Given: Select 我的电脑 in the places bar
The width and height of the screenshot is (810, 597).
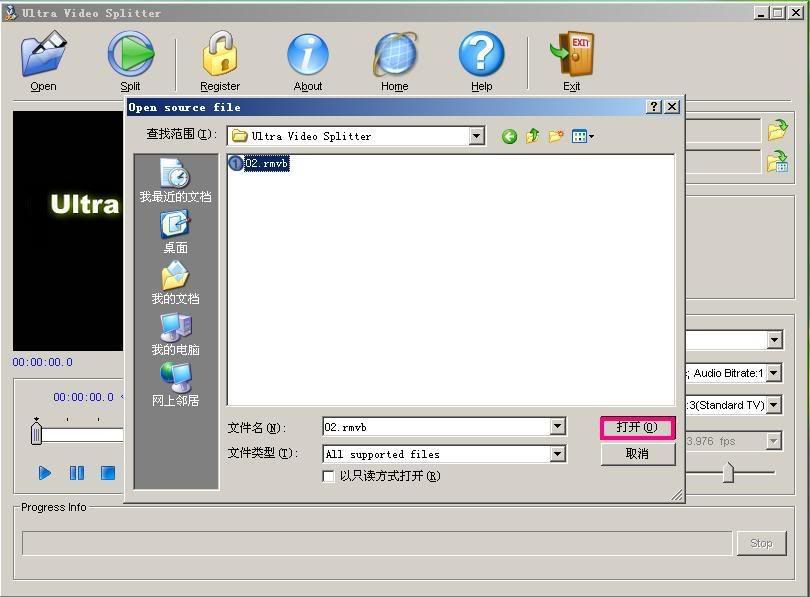Looking at the screenshot, I should pos(175,334).
